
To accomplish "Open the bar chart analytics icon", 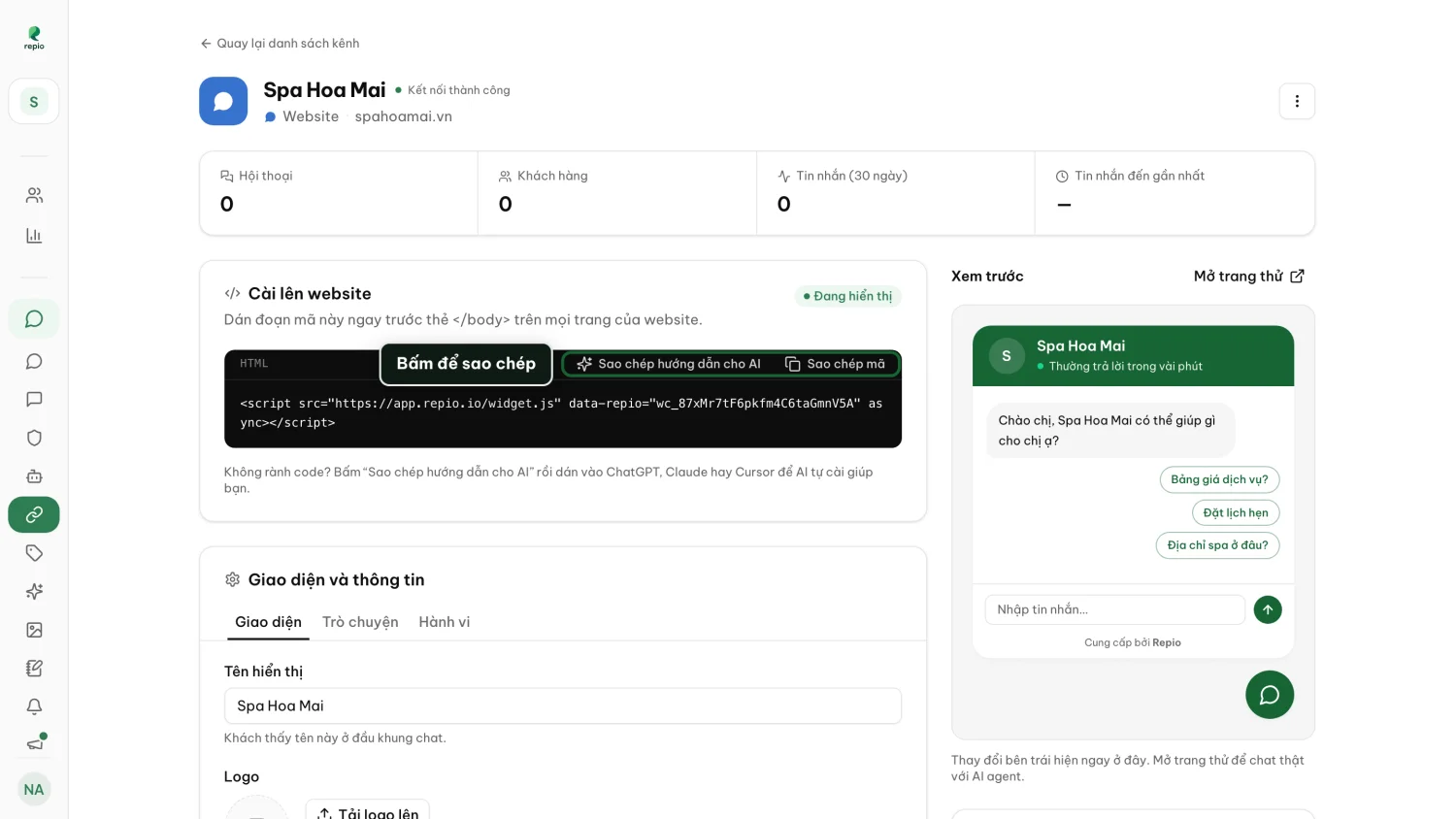I will [x=34, y=236].
